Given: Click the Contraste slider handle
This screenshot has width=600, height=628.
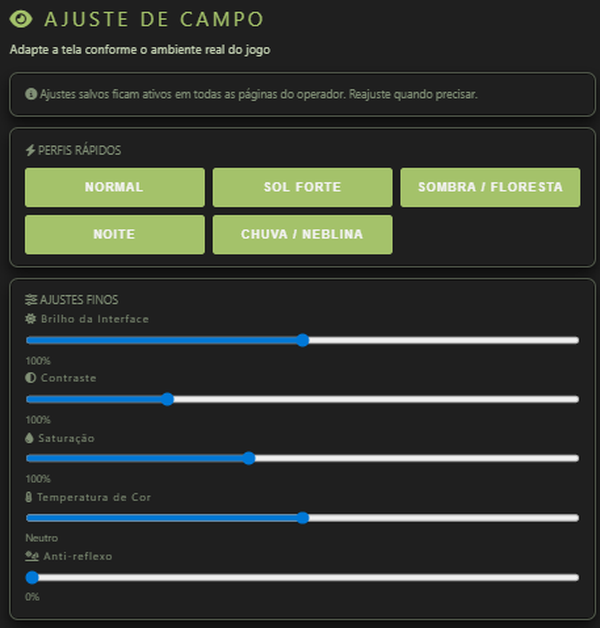Looking at the screenshot, I should [x=167, y=399].
